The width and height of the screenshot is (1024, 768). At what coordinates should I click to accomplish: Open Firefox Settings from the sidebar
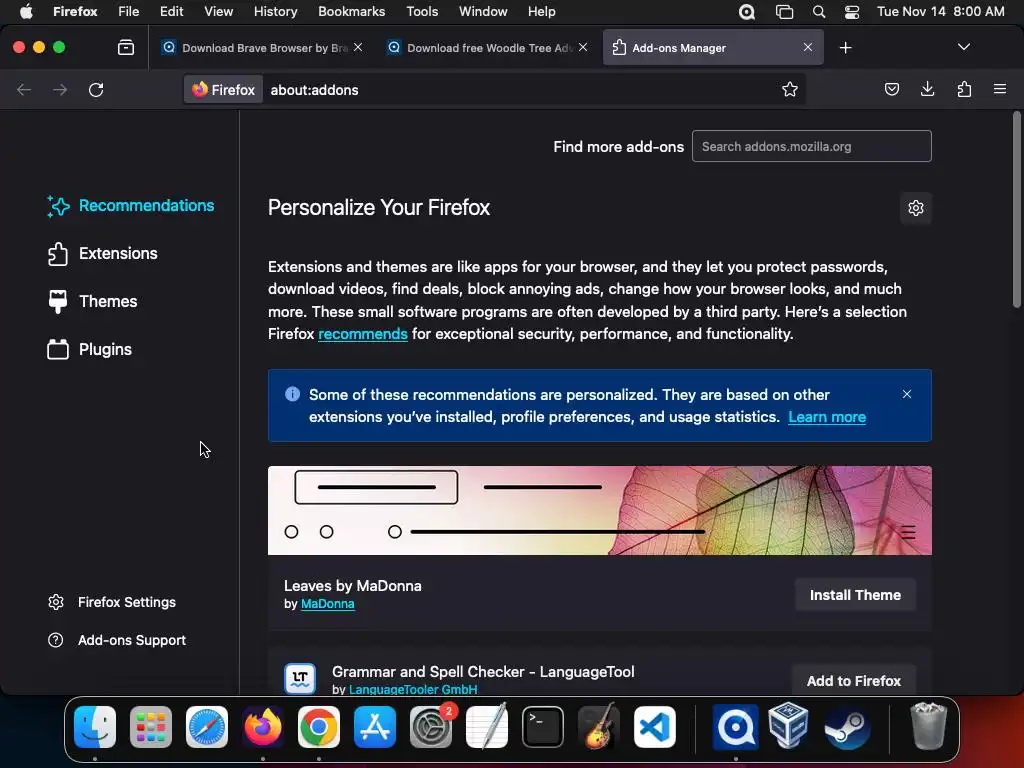pyautogui.click(x=112, y=602)
